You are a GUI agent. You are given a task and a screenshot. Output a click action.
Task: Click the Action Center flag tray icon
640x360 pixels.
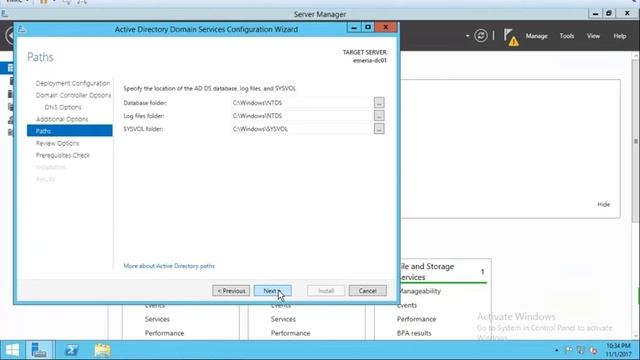(x=568, y=350)
